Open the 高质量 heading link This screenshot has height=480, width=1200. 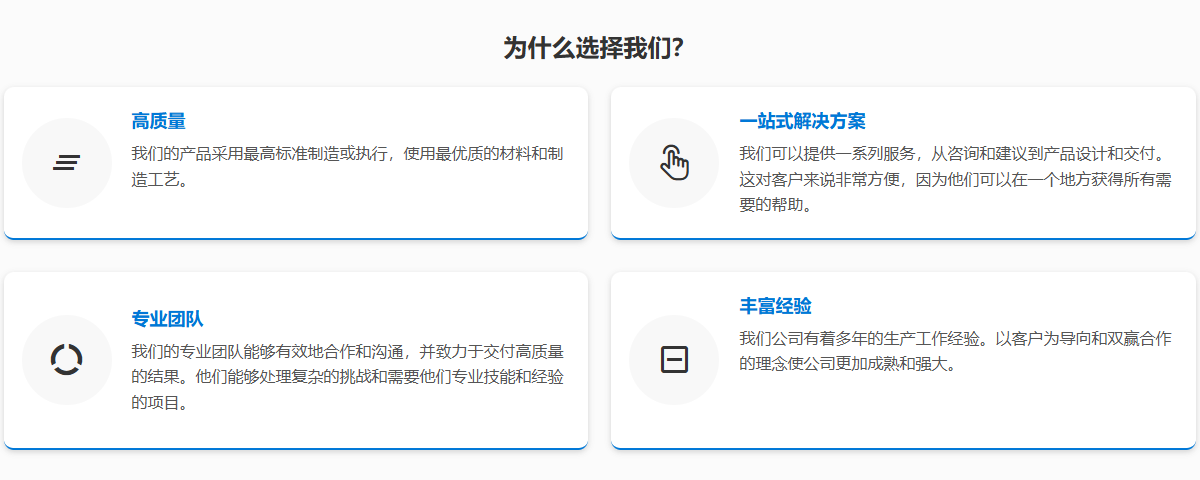[x=158, y=121]
